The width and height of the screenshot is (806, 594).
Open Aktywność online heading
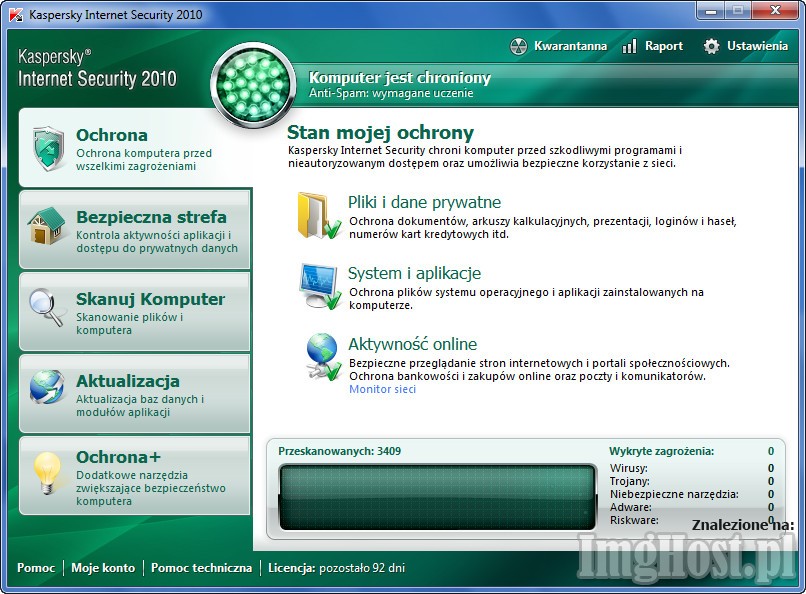point(412,344)
